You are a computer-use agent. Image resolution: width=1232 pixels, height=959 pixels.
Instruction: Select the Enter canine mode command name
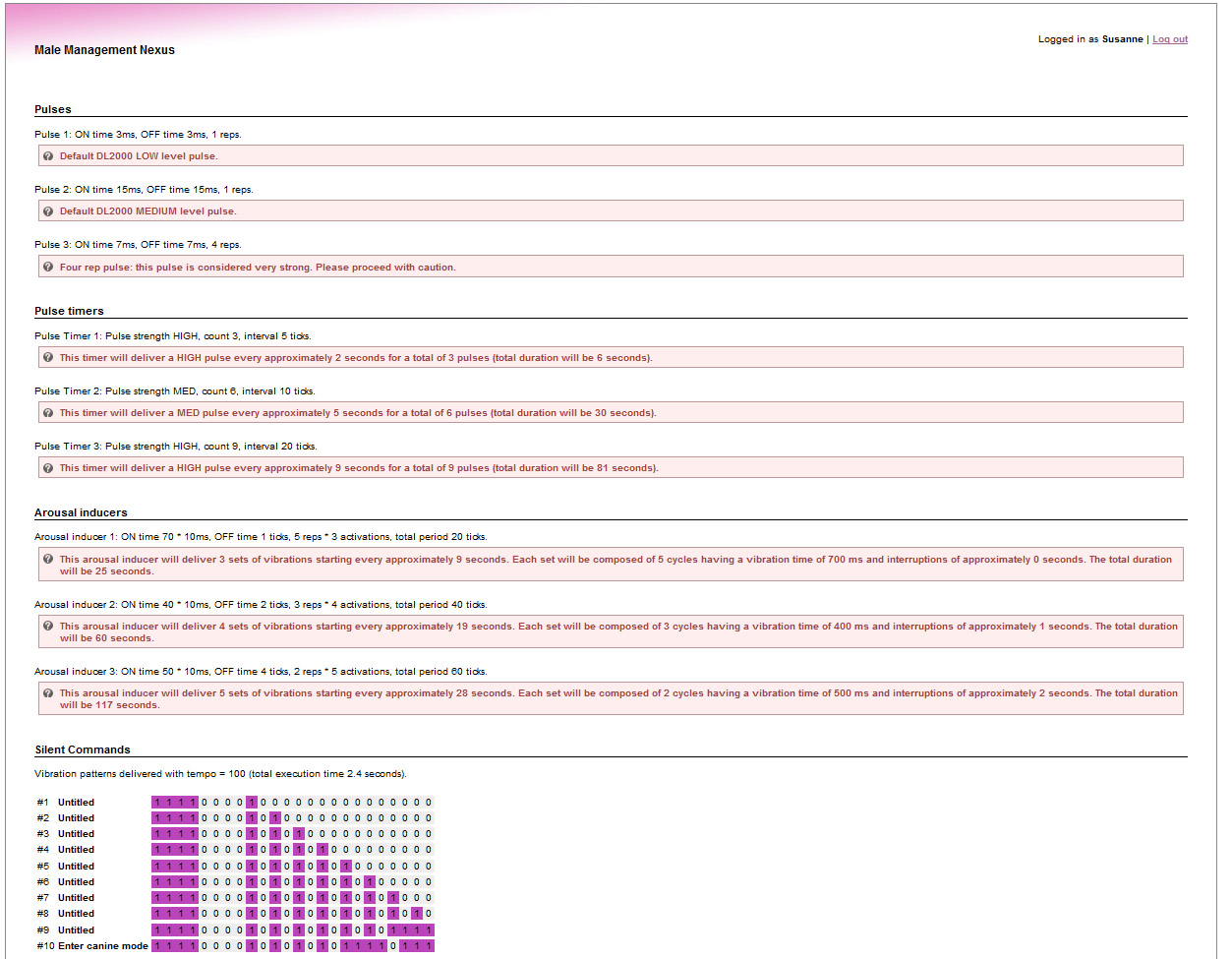tap(102, 946)
